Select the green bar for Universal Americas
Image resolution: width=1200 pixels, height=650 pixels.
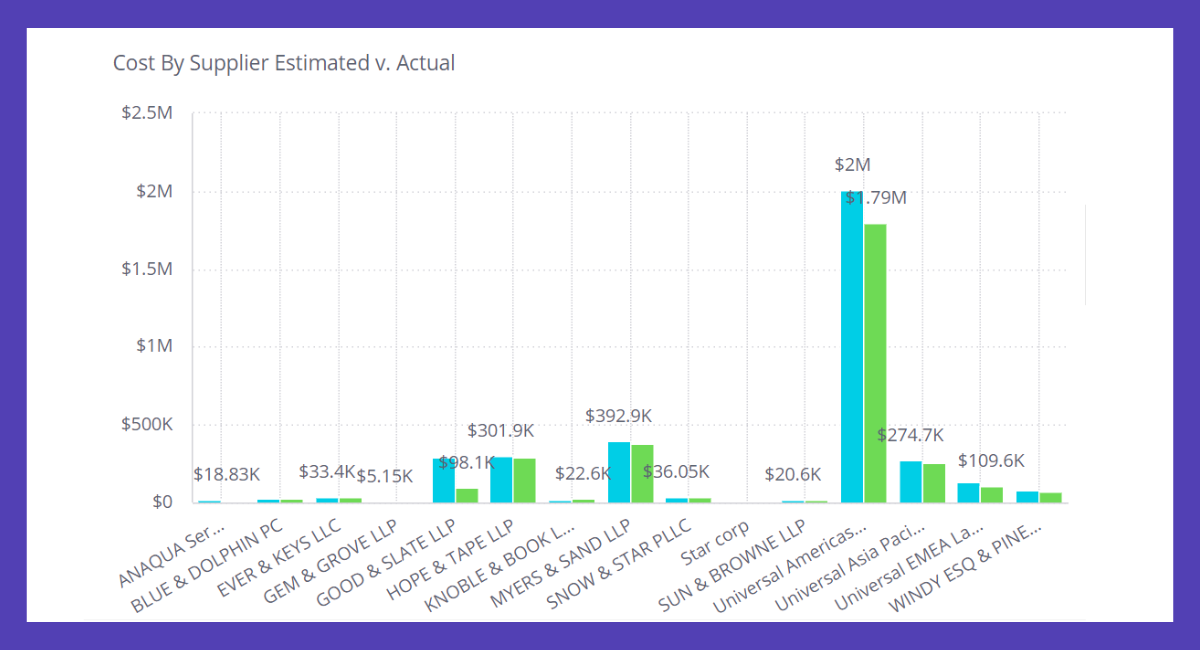[x=875, y=363]
